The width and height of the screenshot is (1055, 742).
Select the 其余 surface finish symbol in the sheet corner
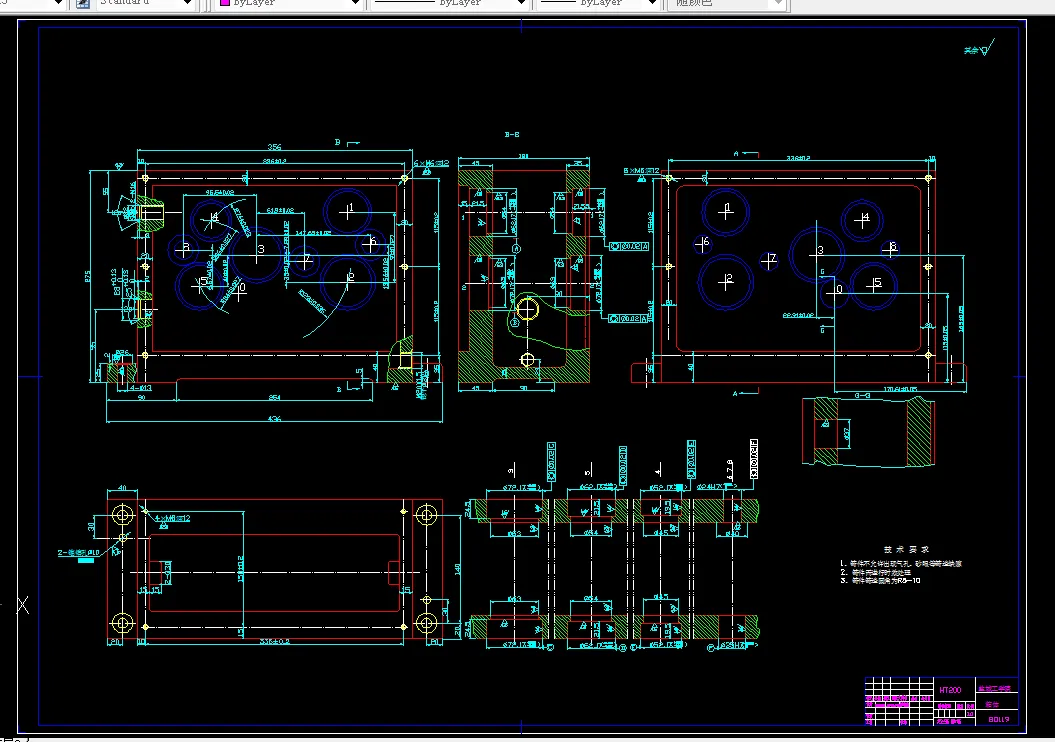click(979, 48)
